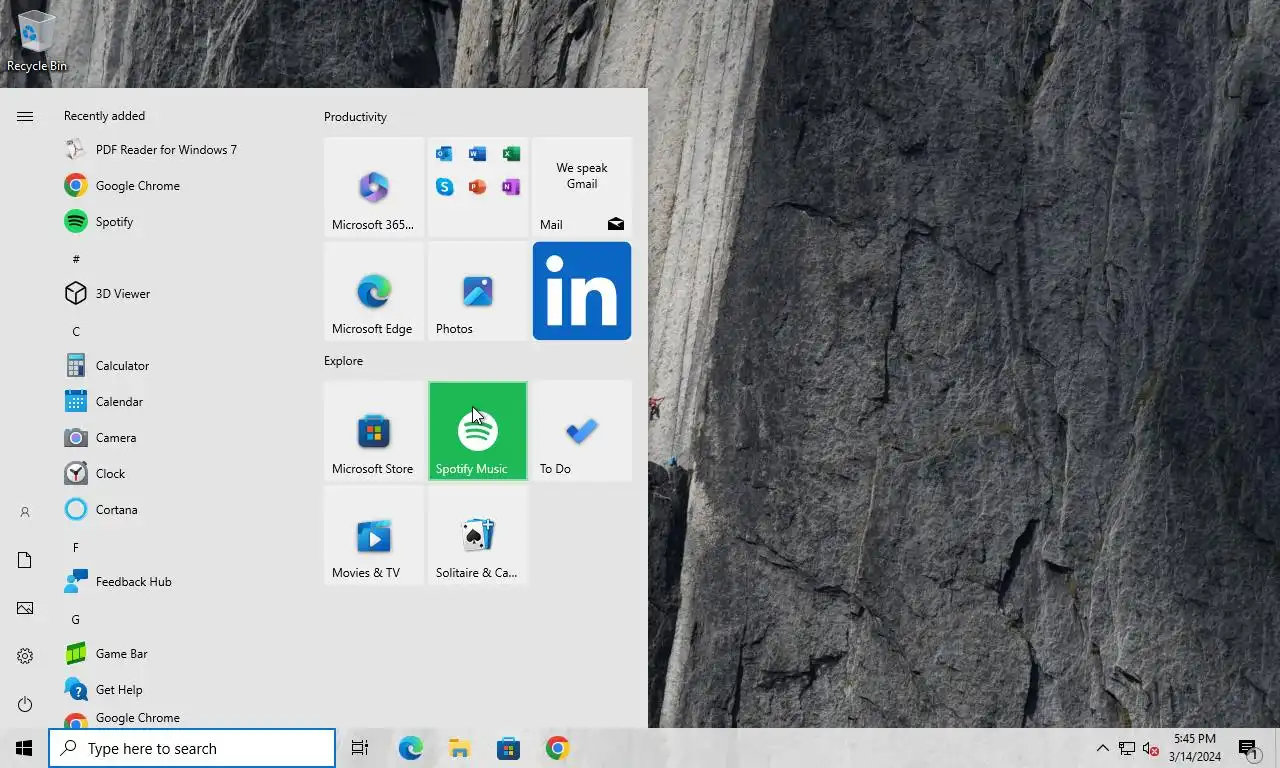Launch the Spotify Music tile
This screenshot has height=768, width=1280.
click(x=478, y=431)
